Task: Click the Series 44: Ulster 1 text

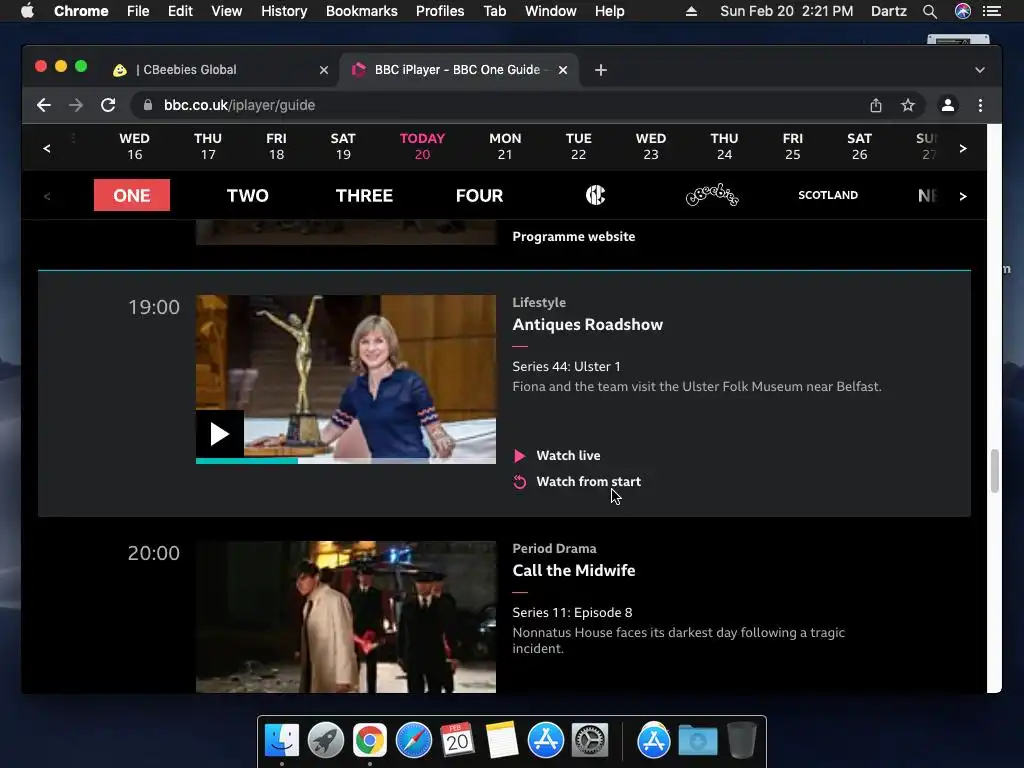Action: point(566,366)
